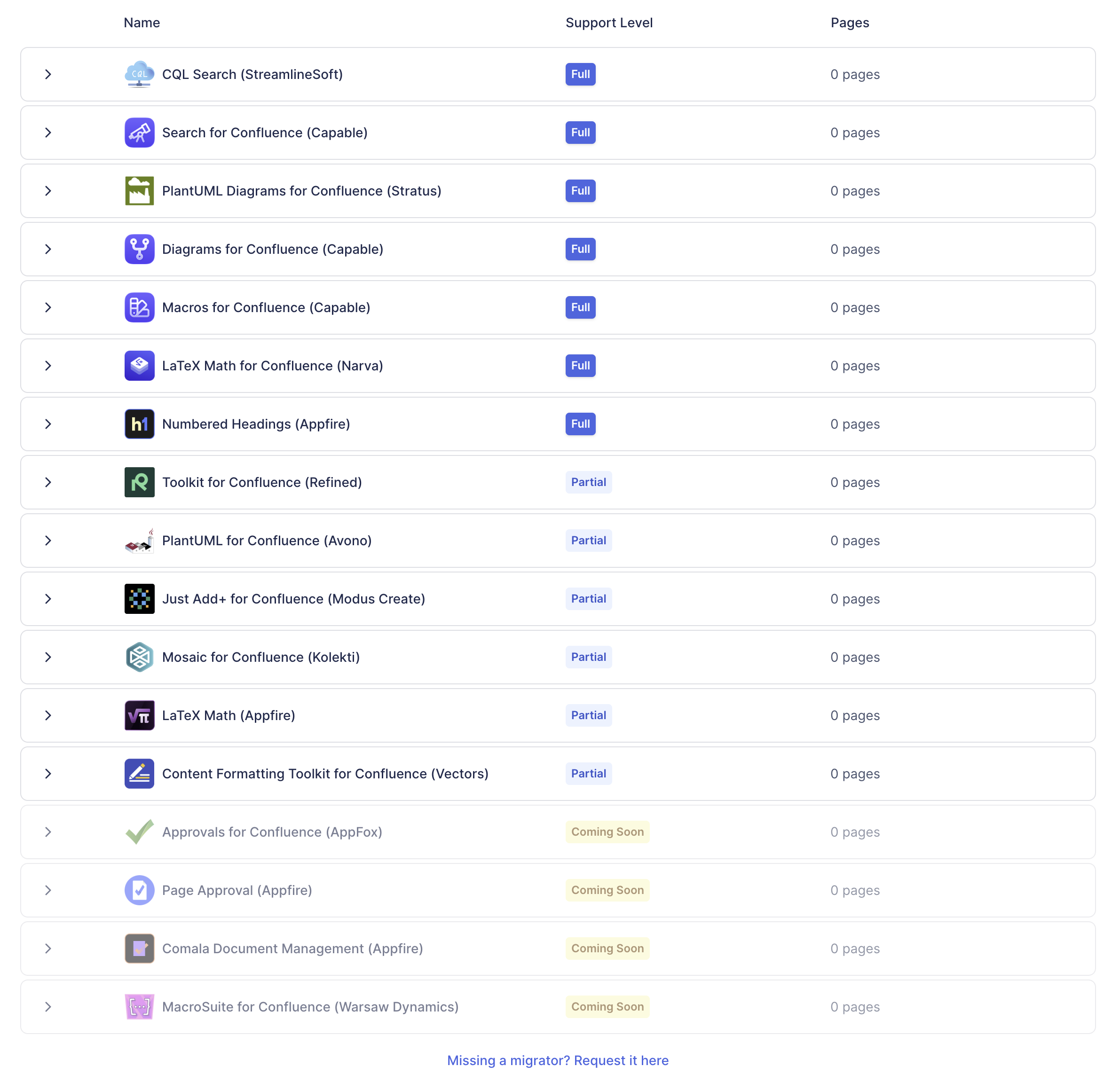The height and width of the screenshot is (1082, 1120).
Task: Click the Coming Soon badge for Page Approval
Action: [607, 890]
